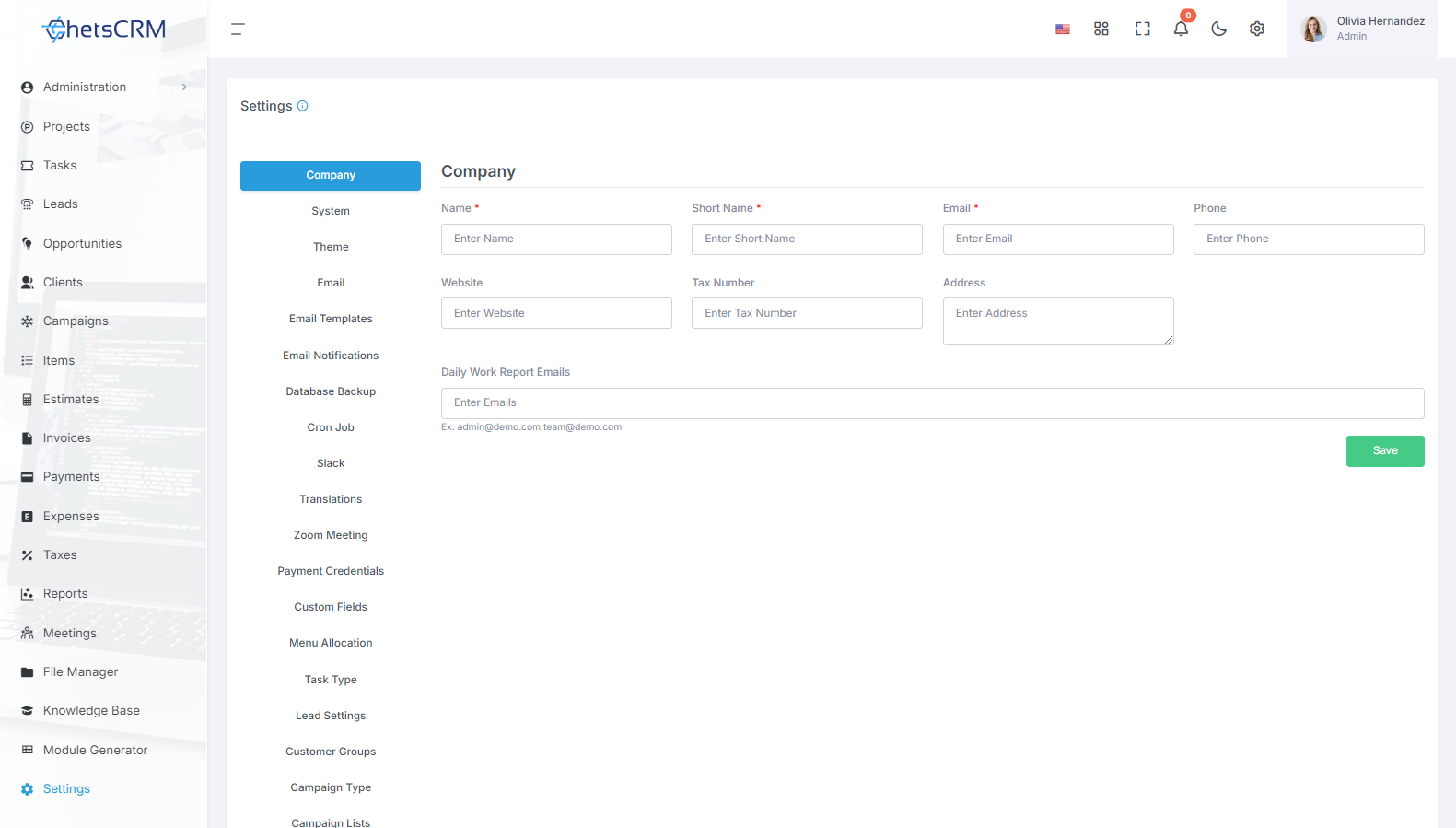
Task: Click the Tasks sidebar icon
Action: [x=27, y=166]
